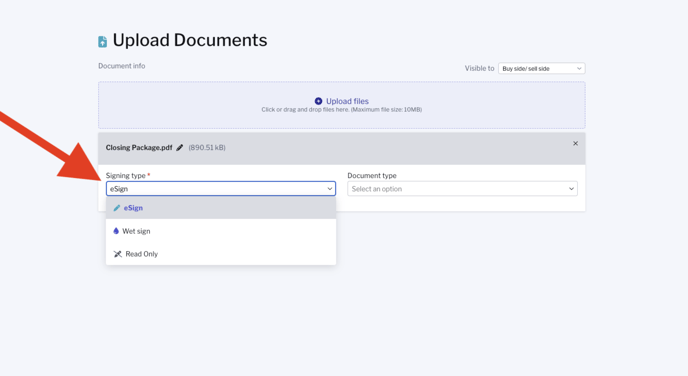Click the Upload Documents page icon
Screen dimensions: 688x376
click(103, 42)
